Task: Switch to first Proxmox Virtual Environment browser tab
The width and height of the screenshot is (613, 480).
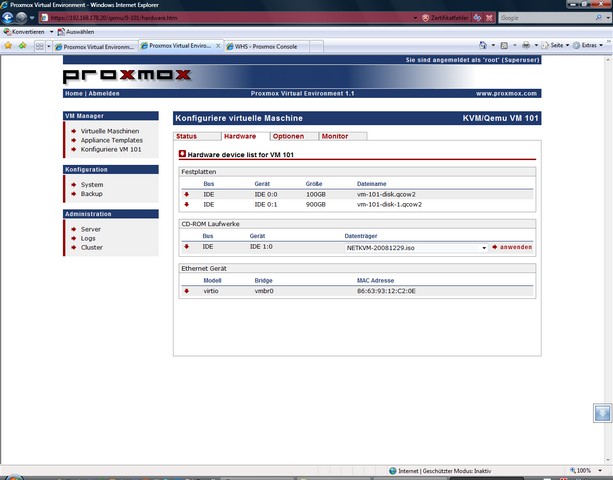Action: point(95,47)
